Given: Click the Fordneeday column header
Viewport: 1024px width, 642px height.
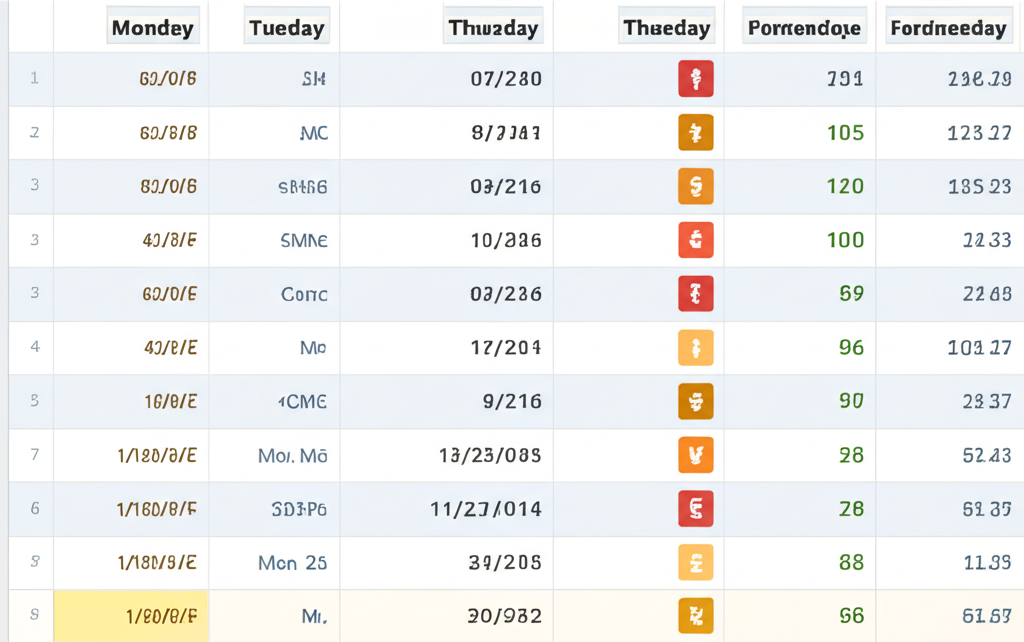Looking at the screenshot, I should [947, 28].
